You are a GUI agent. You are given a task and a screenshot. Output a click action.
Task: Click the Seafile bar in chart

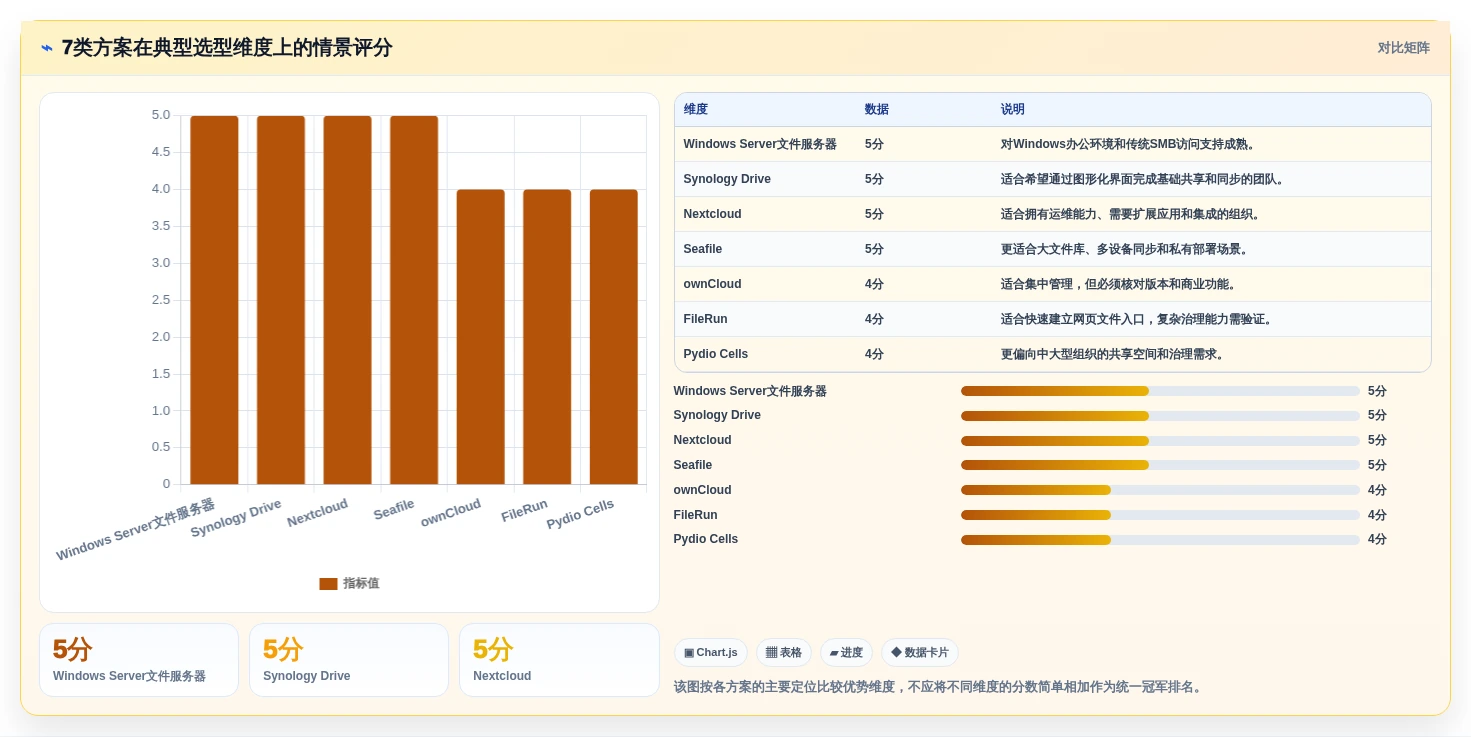tap(414, 300)
